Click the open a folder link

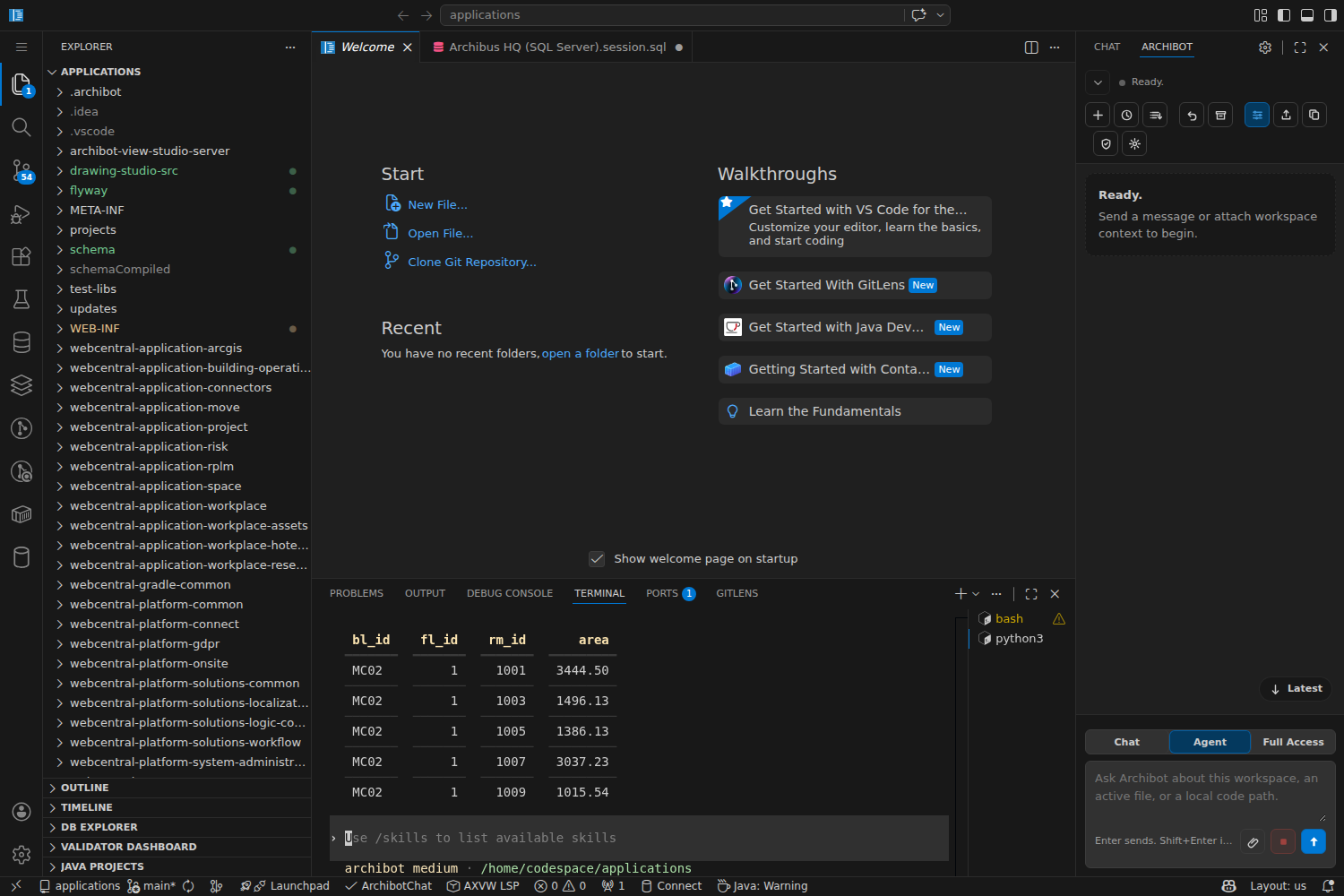[x=581, y=354]
